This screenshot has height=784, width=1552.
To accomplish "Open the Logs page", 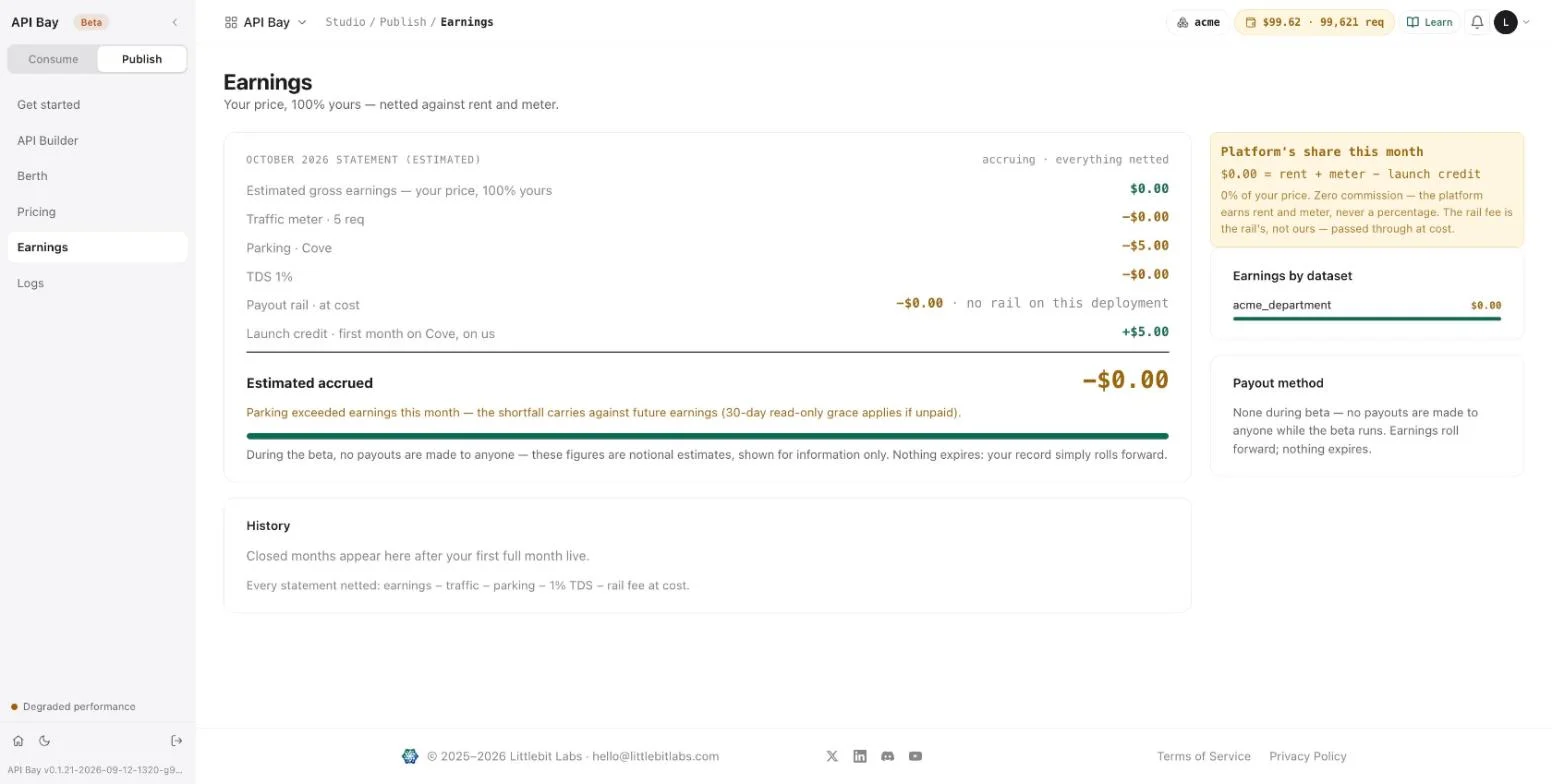I will [97, 283].
